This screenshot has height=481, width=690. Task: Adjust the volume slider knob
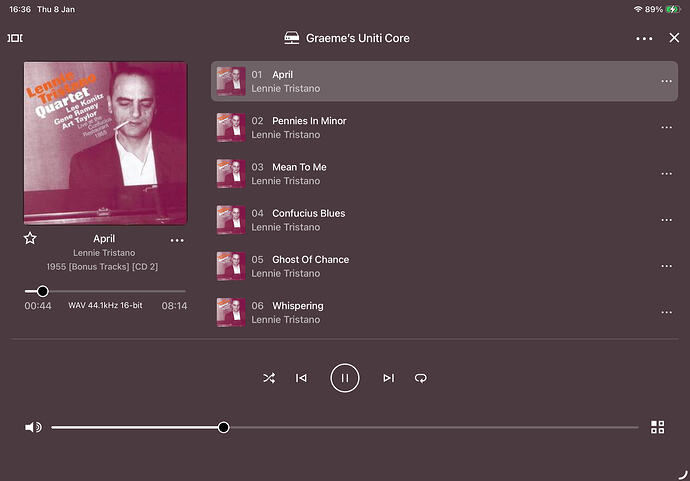point(224,427)
